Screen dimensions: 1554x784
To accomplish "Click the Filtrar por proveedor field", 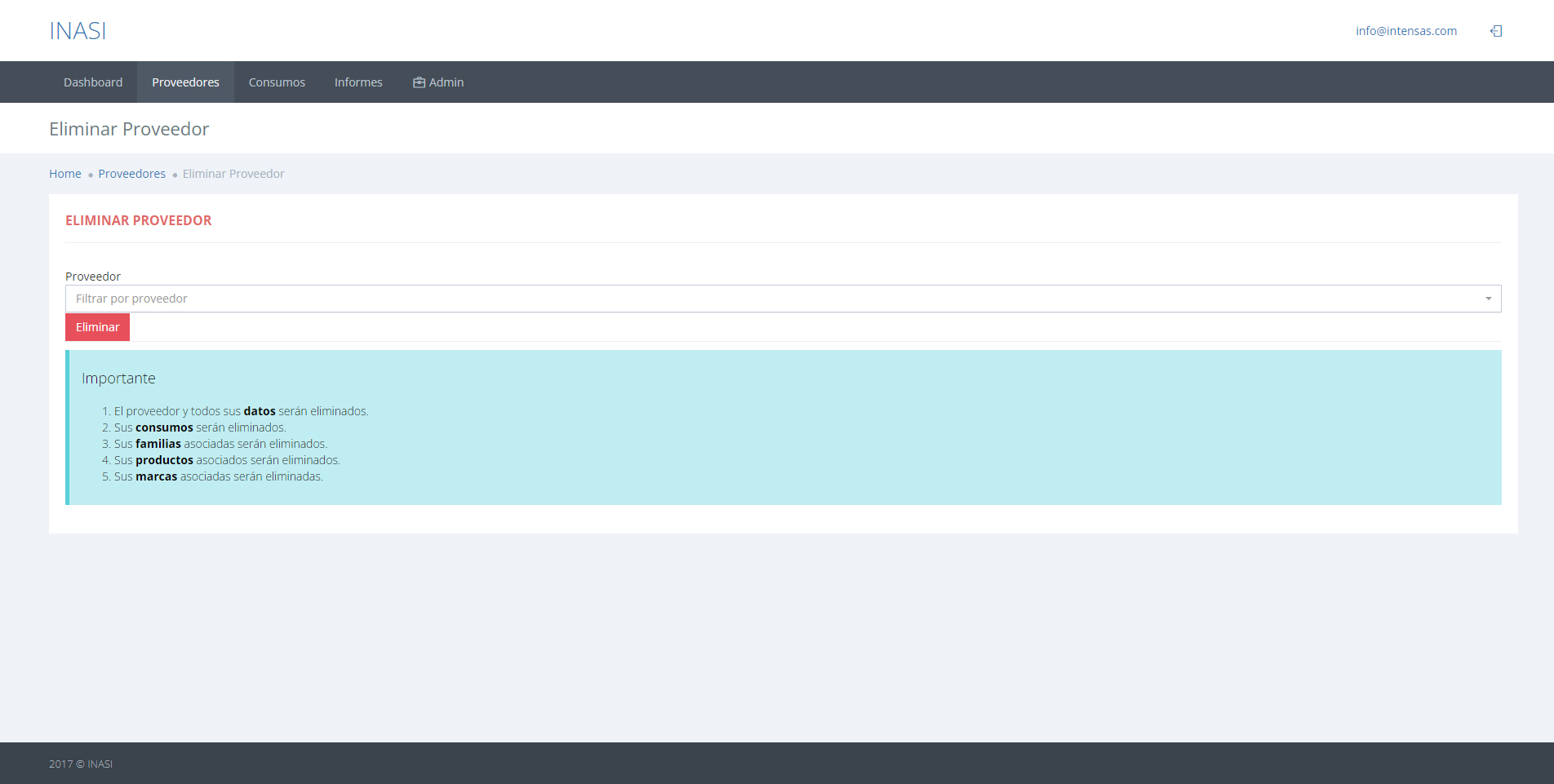I will (x=735, y=299).
